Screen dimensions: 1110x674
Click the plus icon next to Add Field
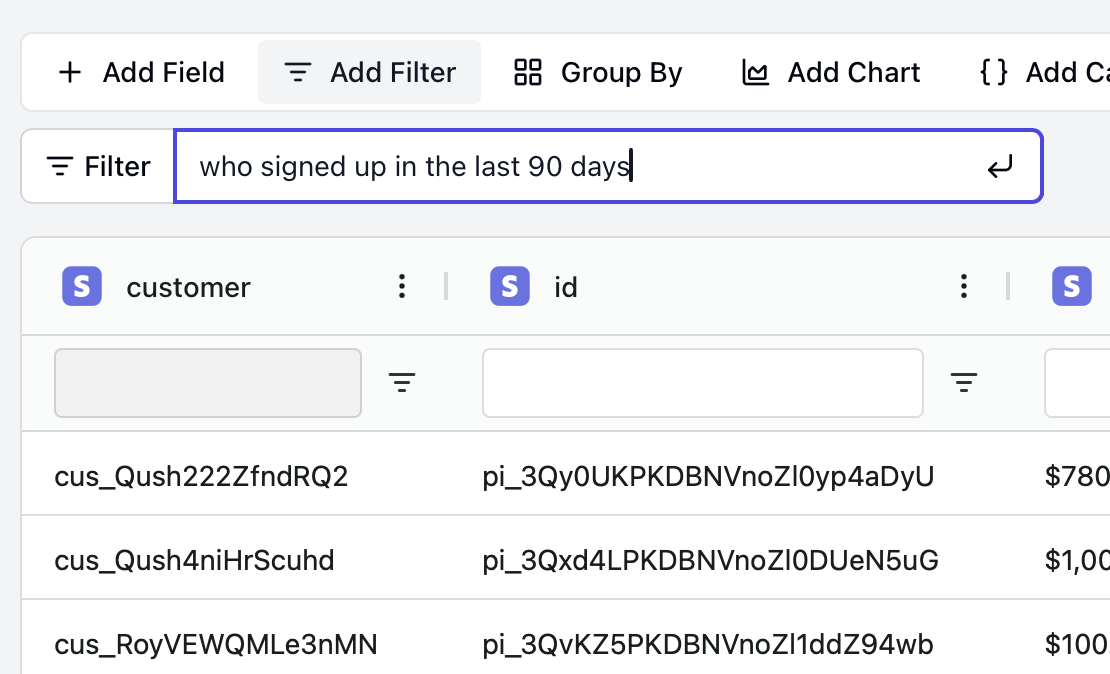(70, 72)
